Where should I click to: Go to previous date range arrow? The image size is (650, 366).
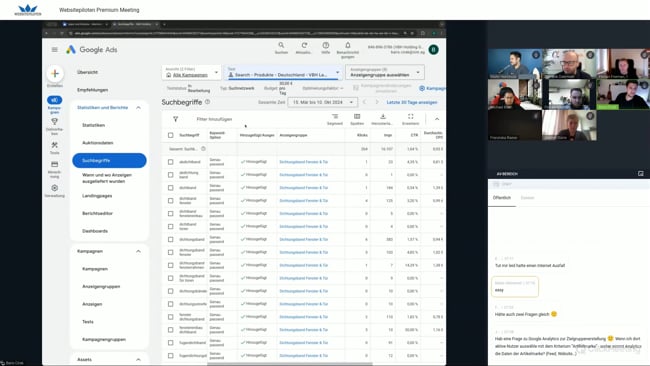coord(364,102)
